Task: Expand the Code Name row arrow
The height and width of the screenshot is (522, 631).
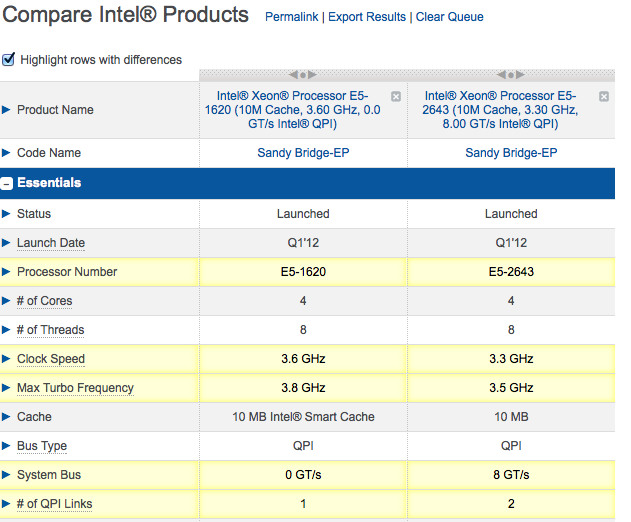Action: [x=6, y=153]
